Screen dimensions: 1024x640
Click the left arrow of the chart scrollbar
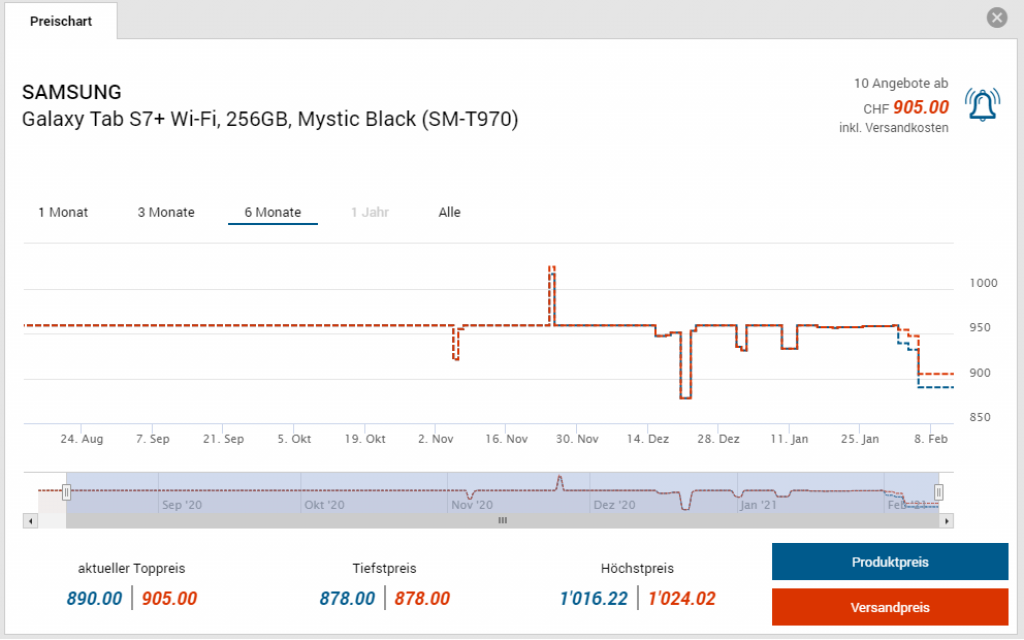(30, 520)
